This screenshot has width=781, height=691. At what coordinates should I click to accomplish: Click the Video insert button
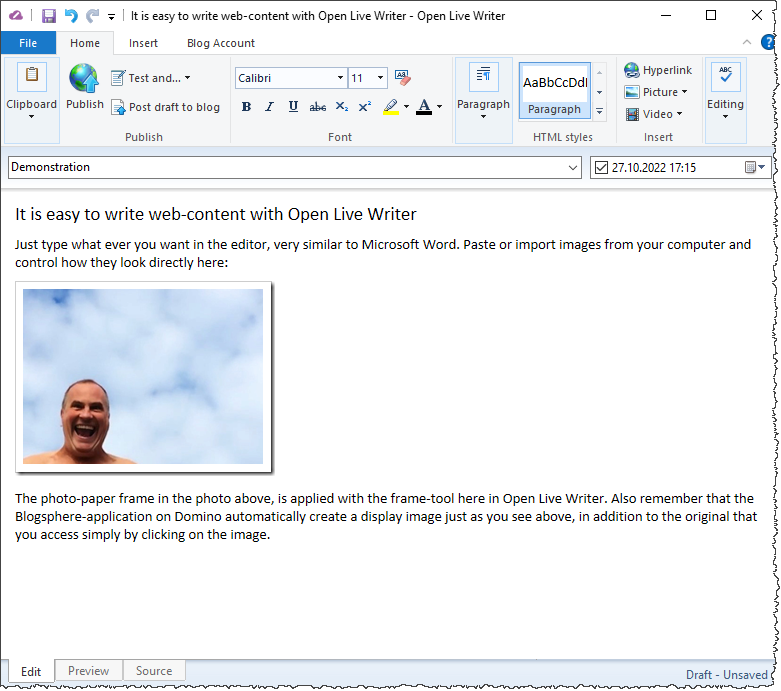(649, 114)
